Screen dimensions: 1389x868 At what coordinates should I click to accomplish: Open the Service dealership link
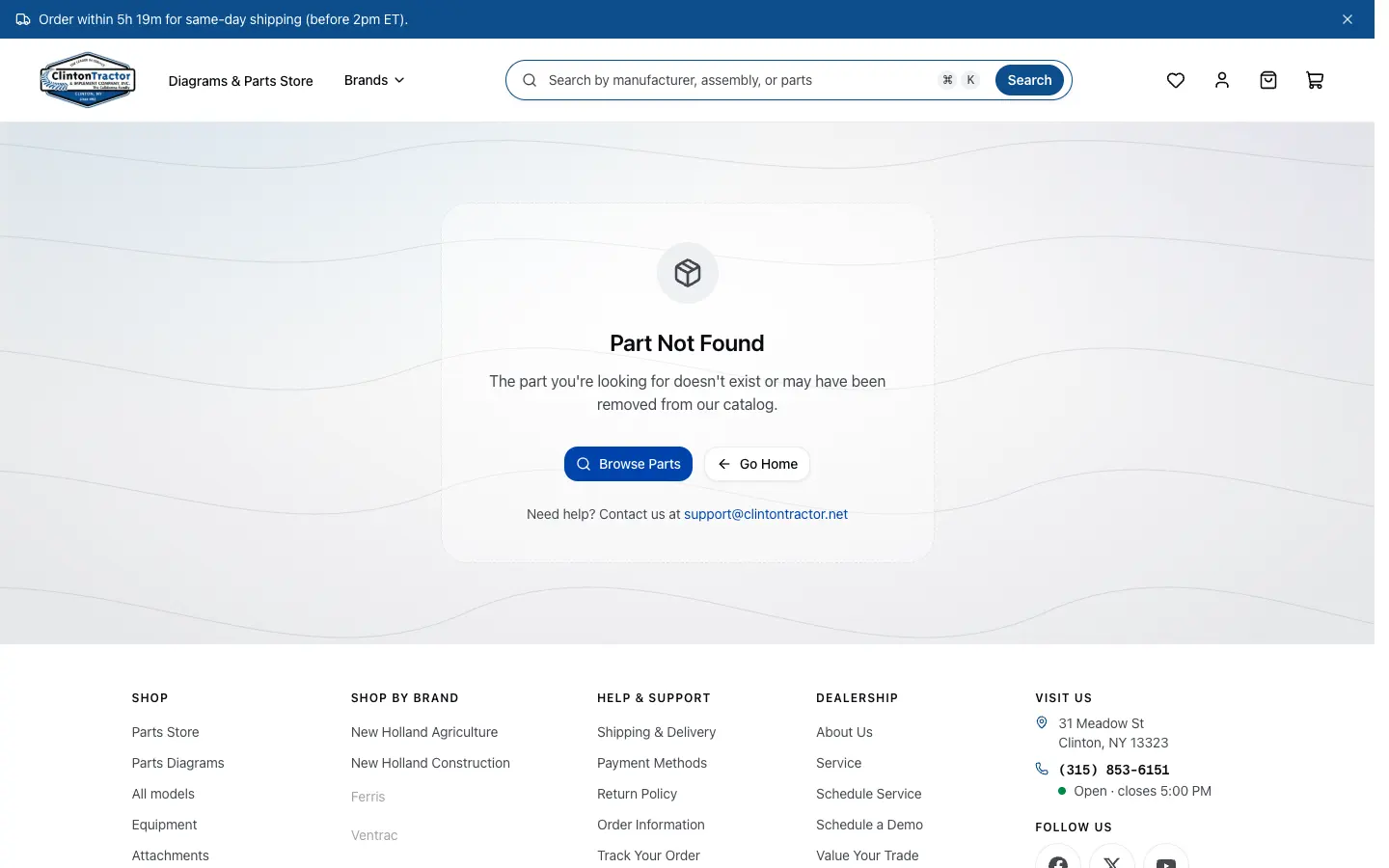(839, 763)
